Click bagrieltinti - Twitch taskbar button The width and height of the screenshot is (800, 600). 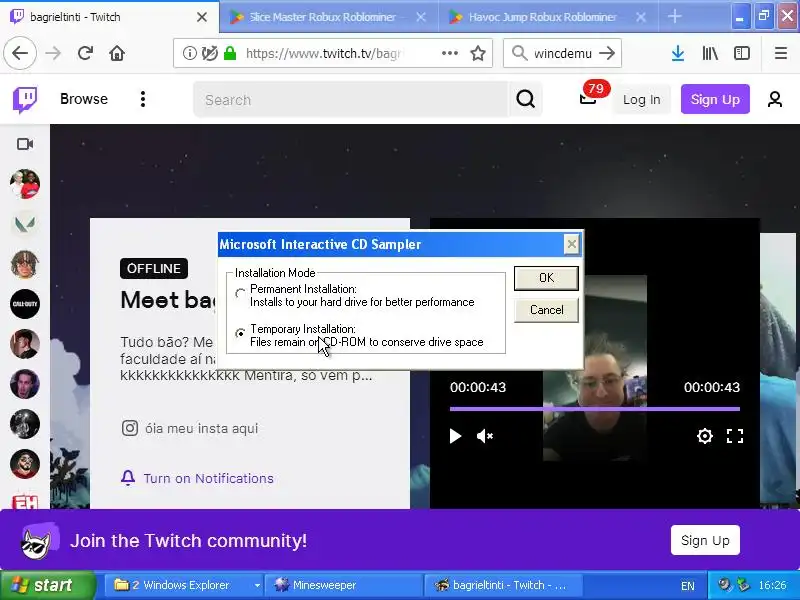502,585
